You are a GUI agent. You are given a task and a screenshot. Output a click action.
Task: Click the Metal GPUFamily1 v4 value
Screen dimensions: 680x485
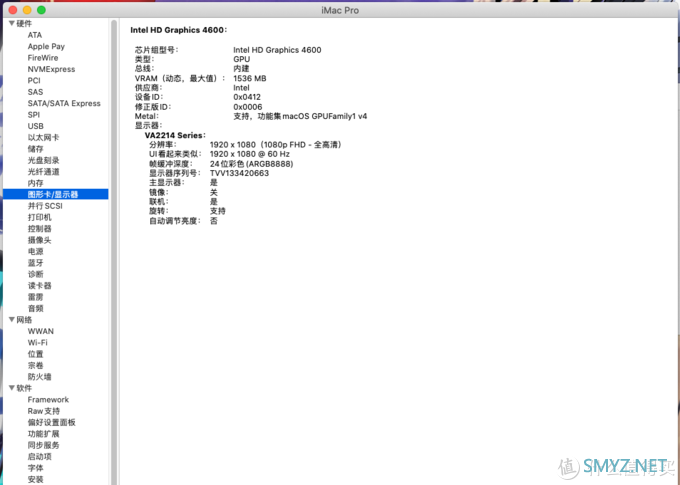coord(300,116)
